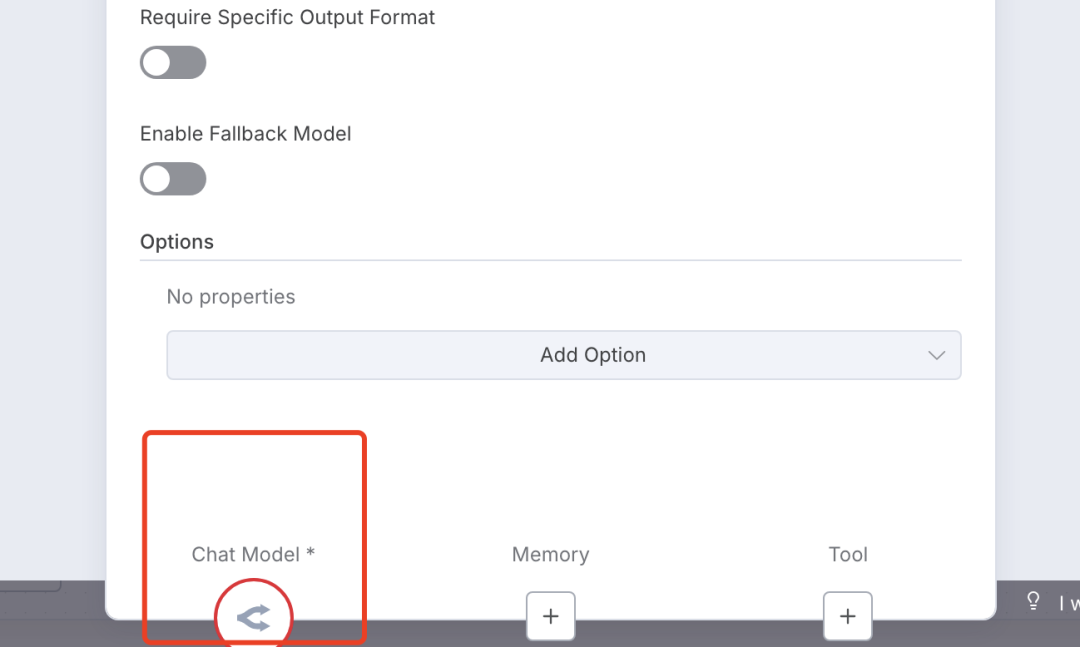This screenshot has width=1080, height=647.
Task: Click the Tool connector label
Action: coord(847,554)
